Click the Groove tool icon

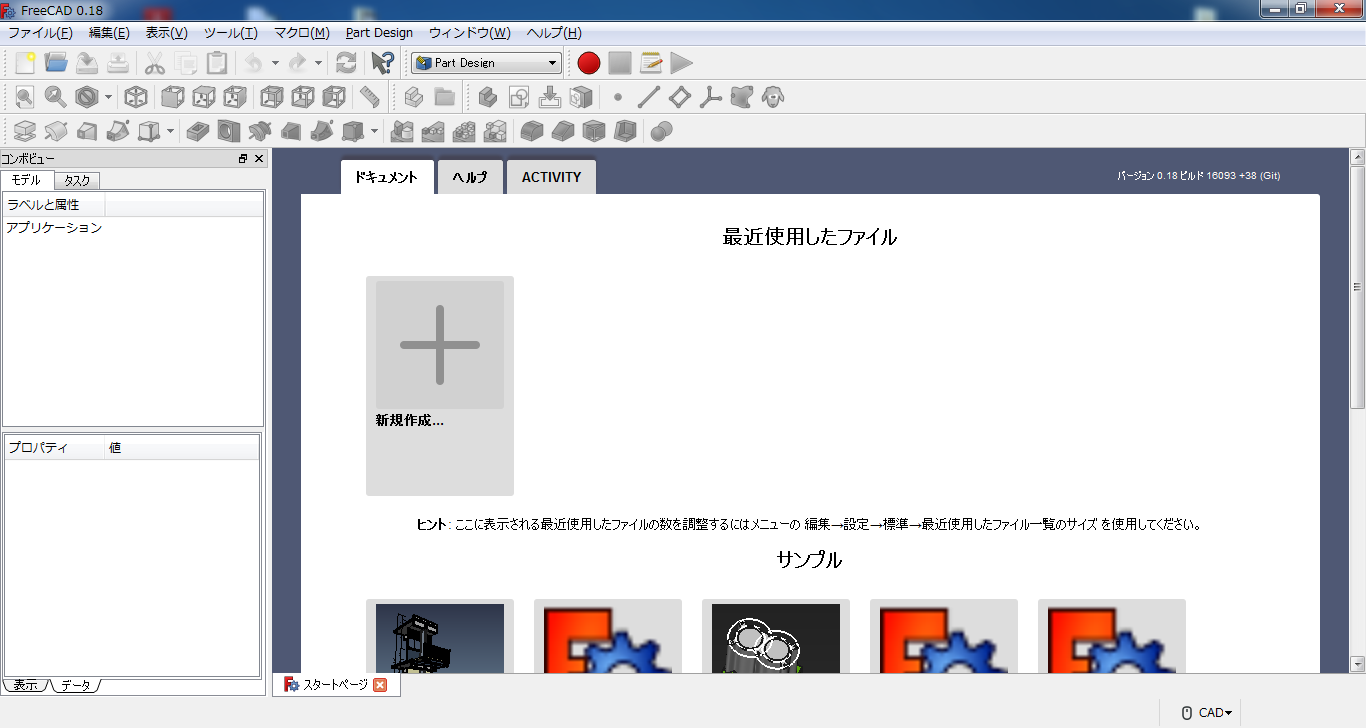point(260,131)
